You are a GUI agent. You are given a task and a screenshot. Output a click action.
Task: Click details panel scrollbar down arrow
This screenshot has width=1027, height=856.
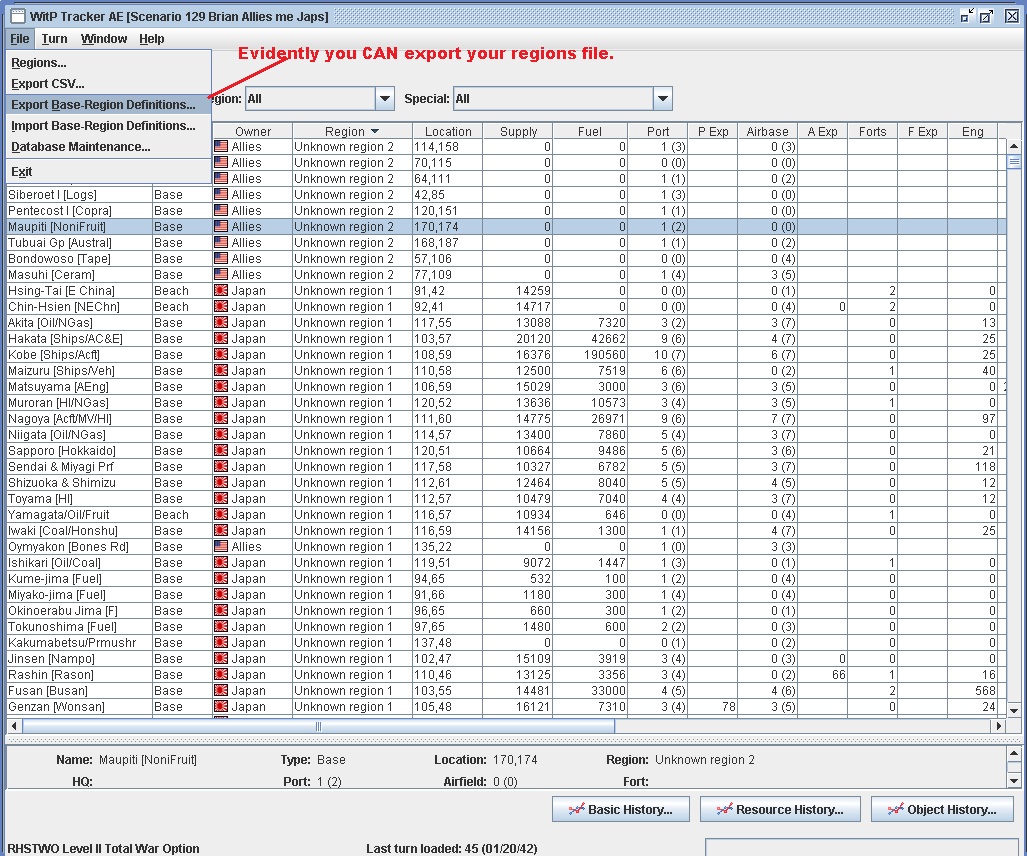click(x=1014, y=781)
